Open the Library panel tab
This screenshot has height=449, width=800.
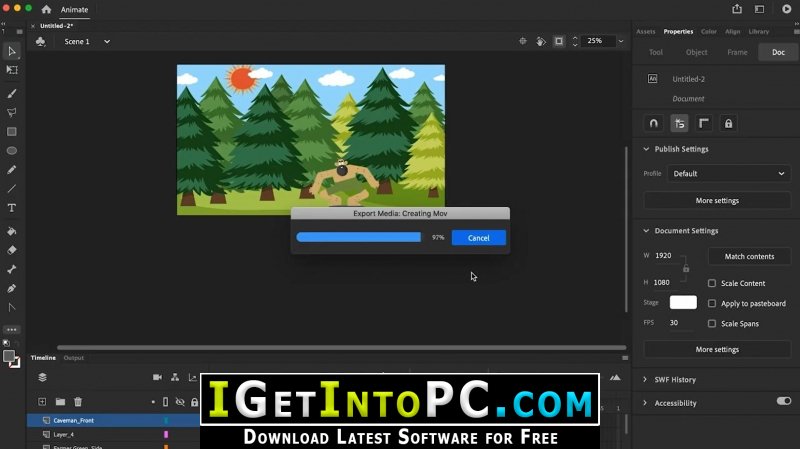[759, 32]
